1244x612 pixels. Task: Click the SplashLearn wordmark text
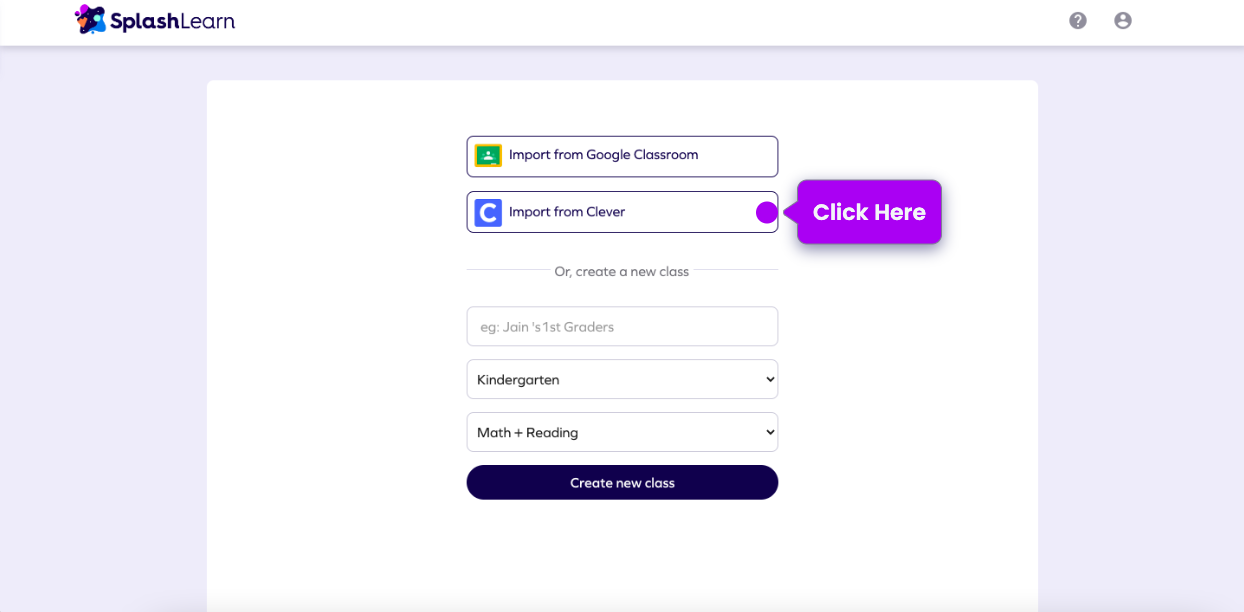(x=172, y=20)
